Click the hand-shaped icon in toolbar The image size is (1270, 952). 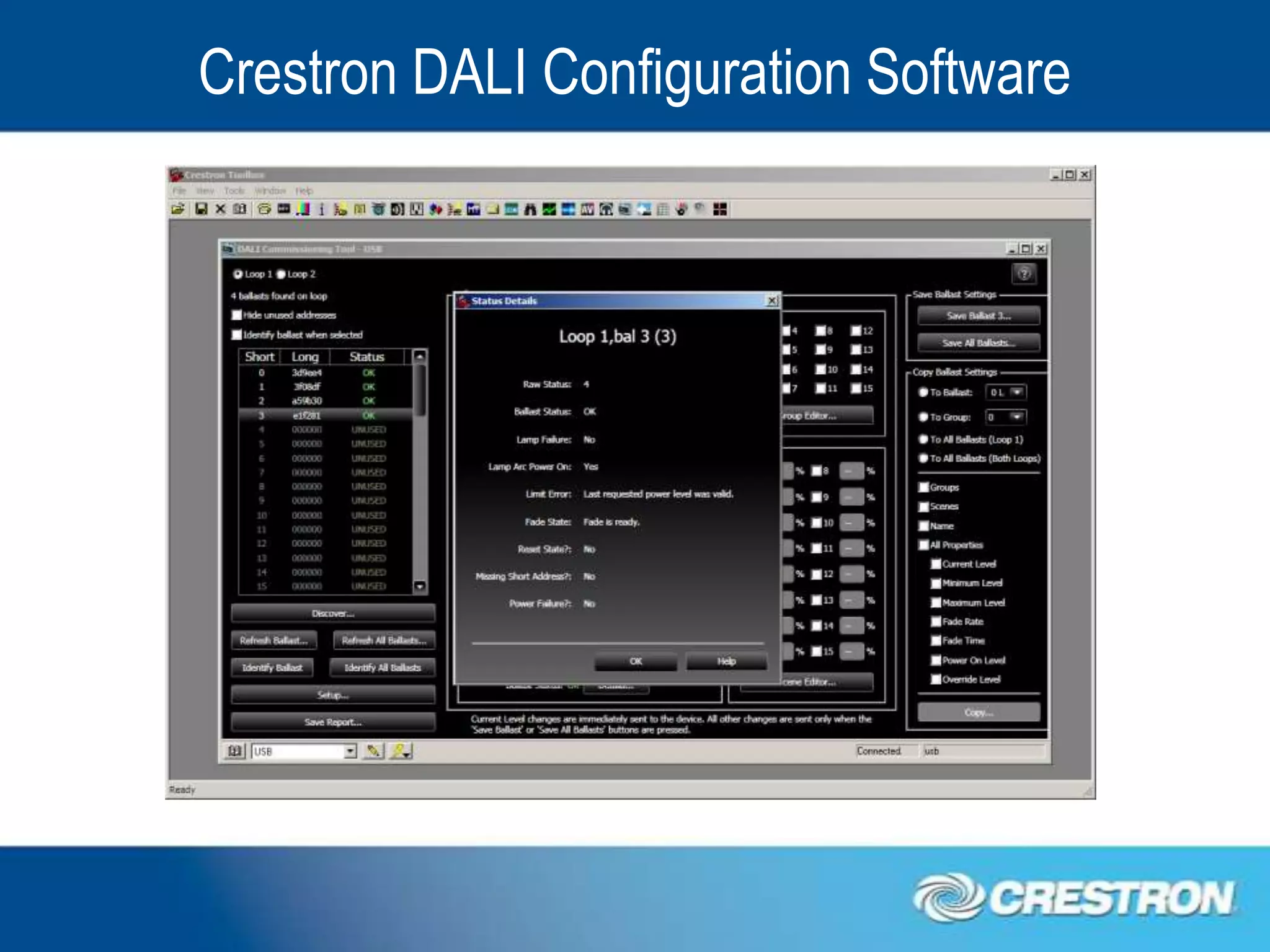pos(682,209)
